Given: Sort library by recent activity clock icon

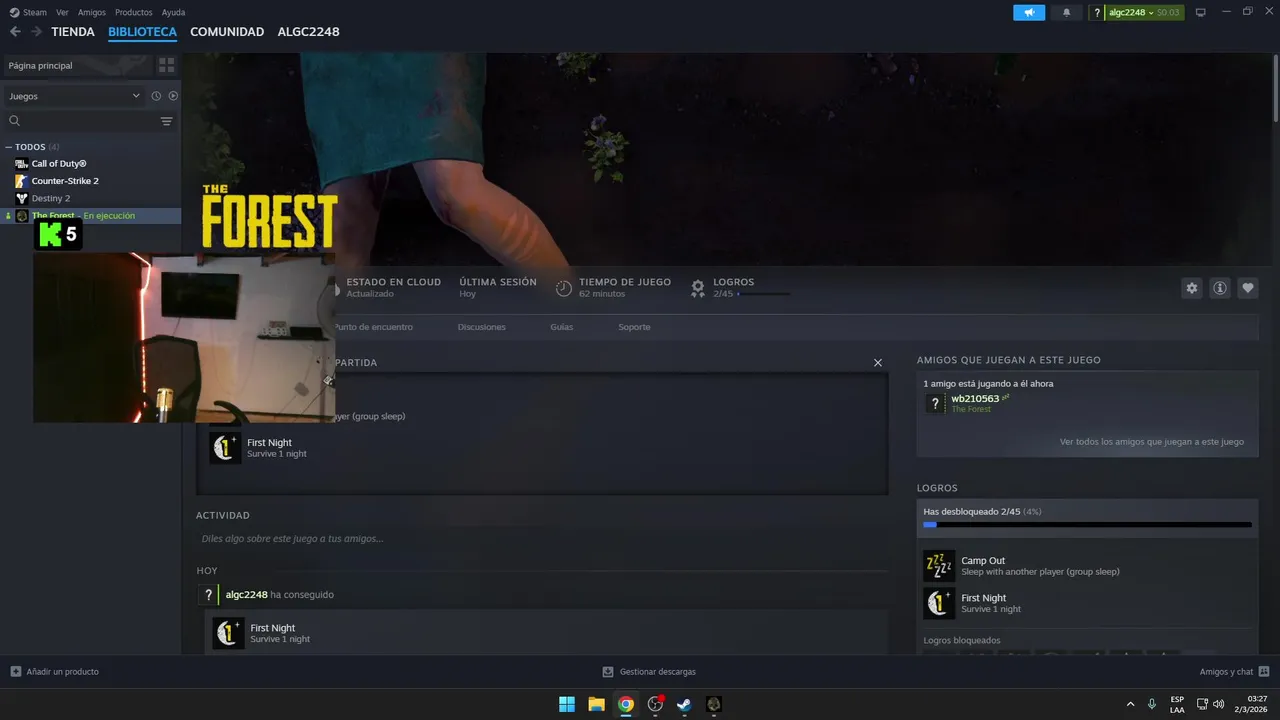Looking at the screenshot, I should point(156,96).
